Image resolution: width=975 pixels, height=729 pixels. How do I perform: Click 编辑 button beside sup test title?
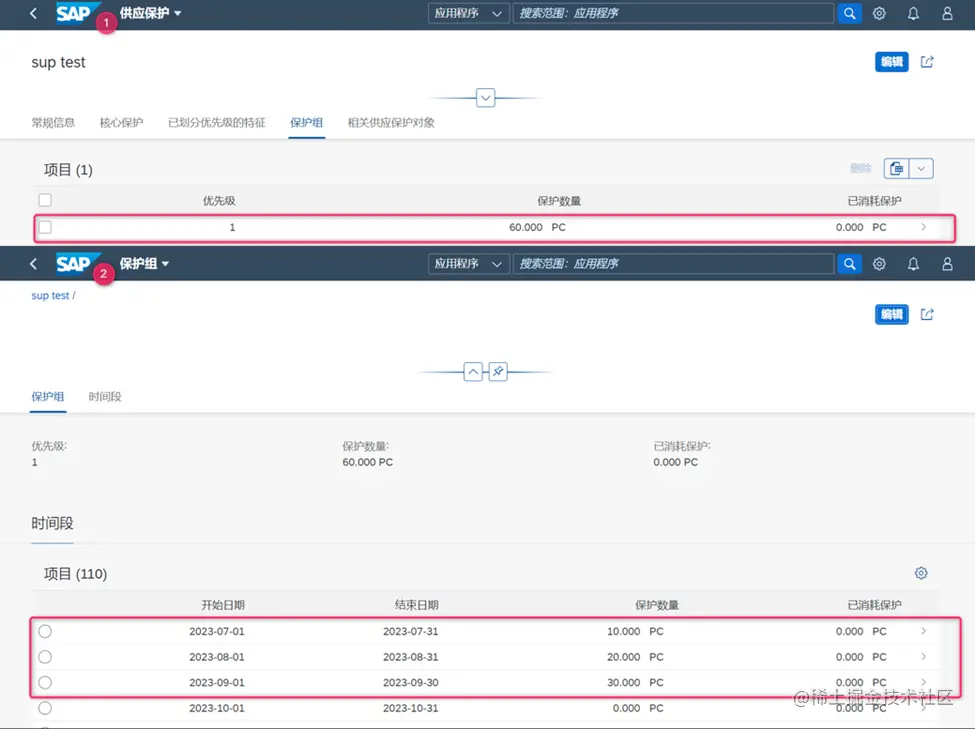point(892,62)
